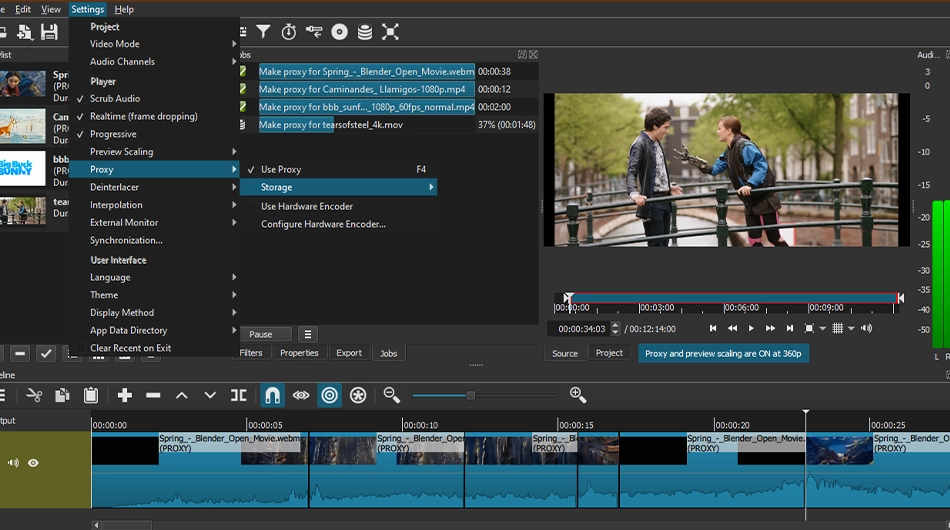The height and width of the screenshot is (530, 950).
Task: Open the Jobs stack icon
Action: coord(365,31)
